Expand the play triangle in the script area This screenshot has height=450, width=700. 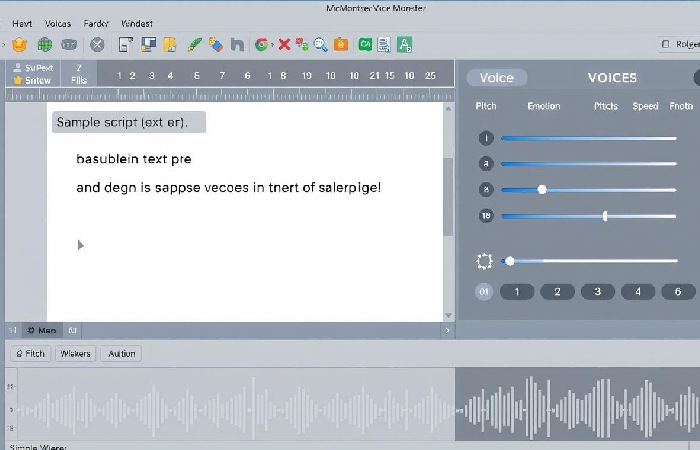(x=81, y=244)
